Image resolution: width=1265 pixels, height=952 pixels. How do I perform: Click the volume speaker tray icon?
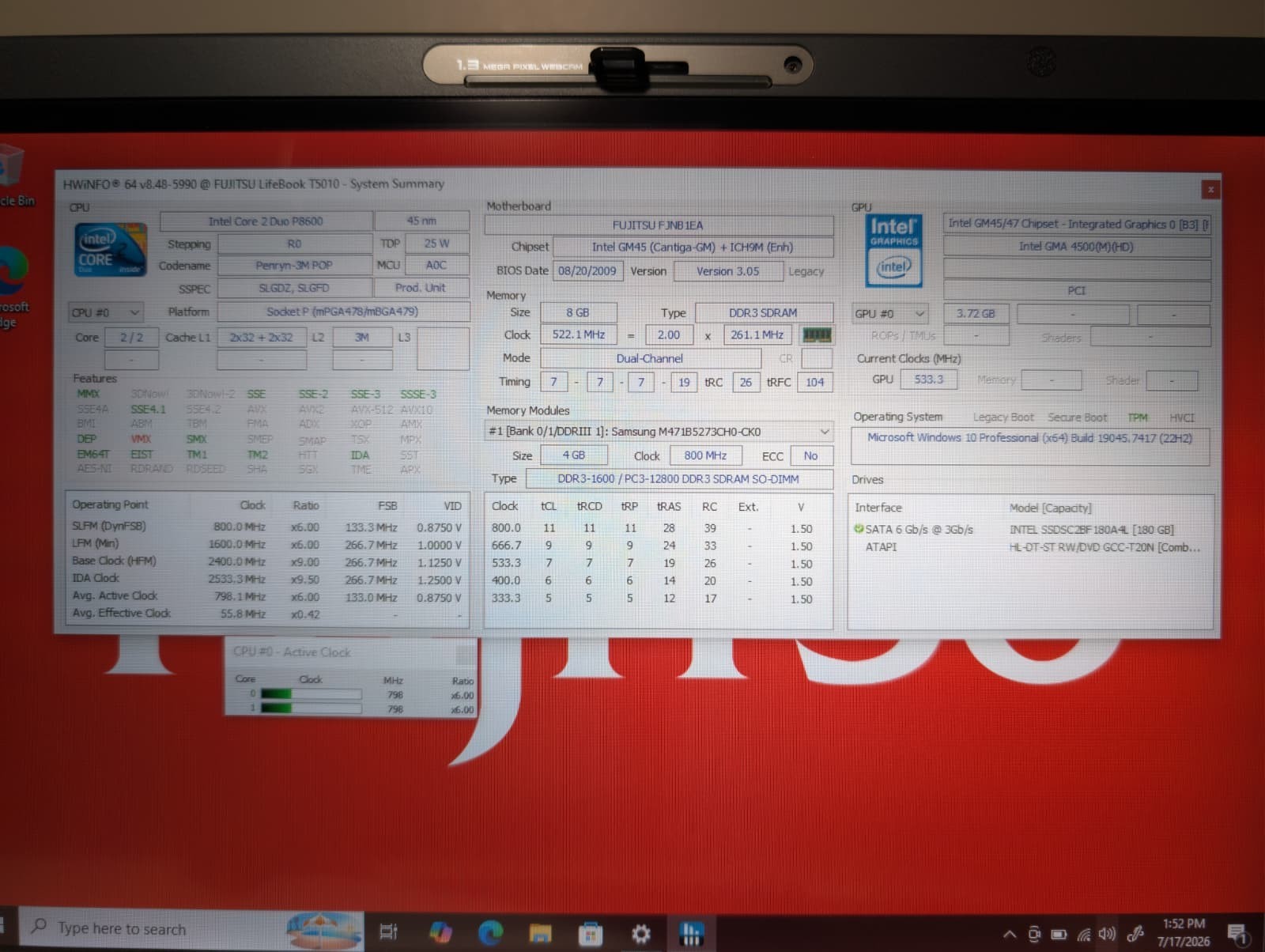tap(1107, 934)
